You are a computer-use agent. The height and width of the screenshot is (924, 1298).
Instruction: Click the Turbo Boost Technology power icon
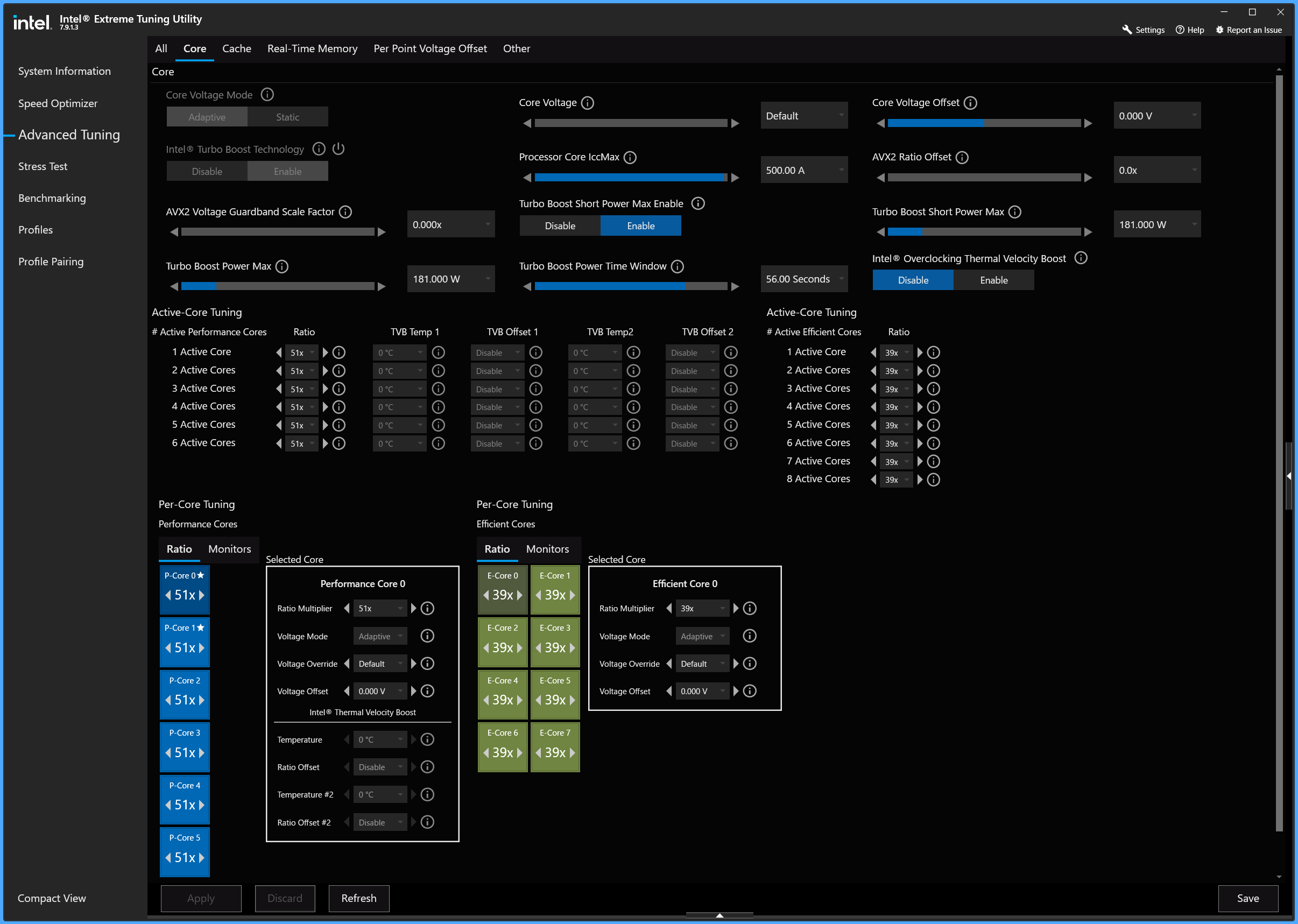tap(338, 149)
